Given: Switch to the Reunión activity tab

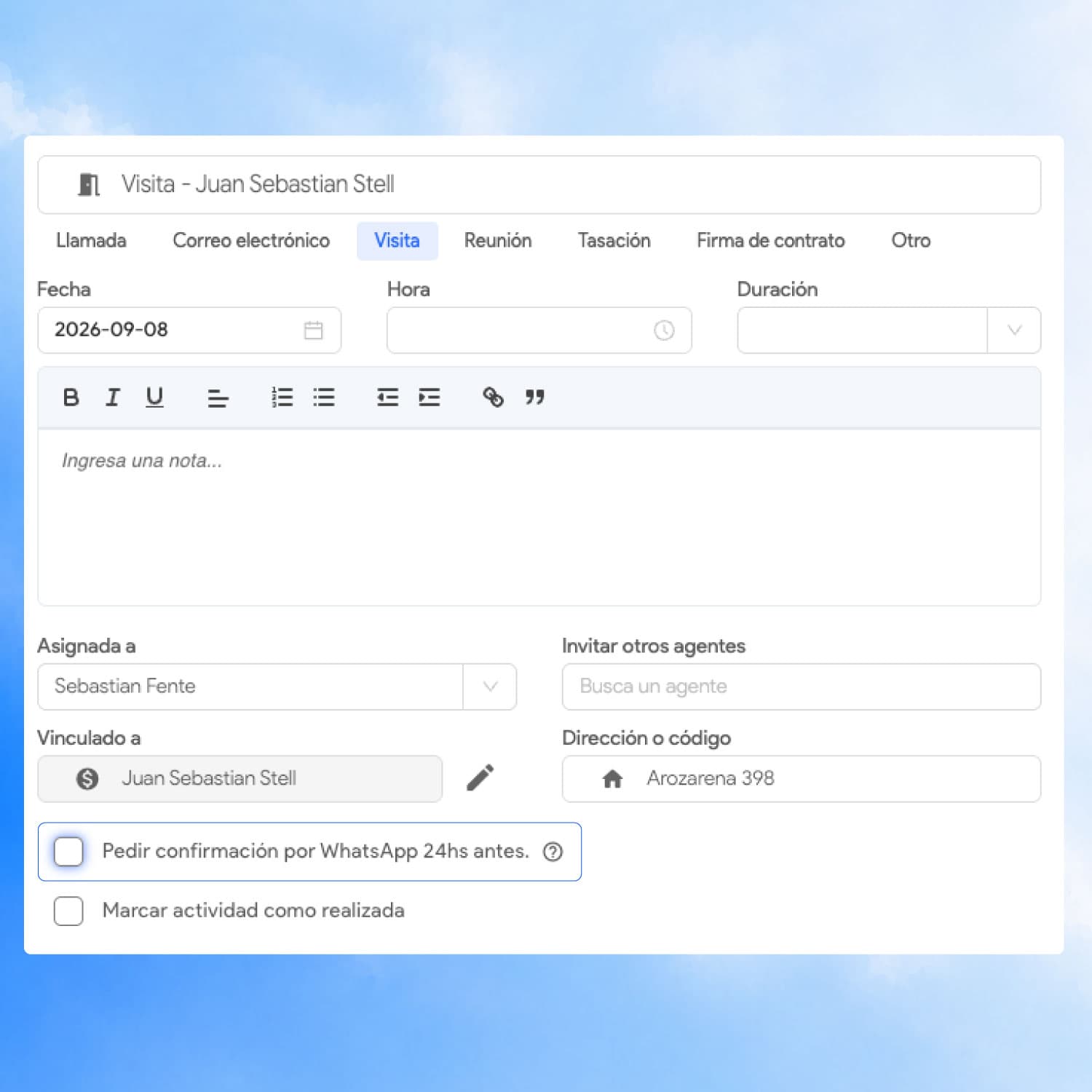Looking at the screenshot, I should tap(498, 241).
